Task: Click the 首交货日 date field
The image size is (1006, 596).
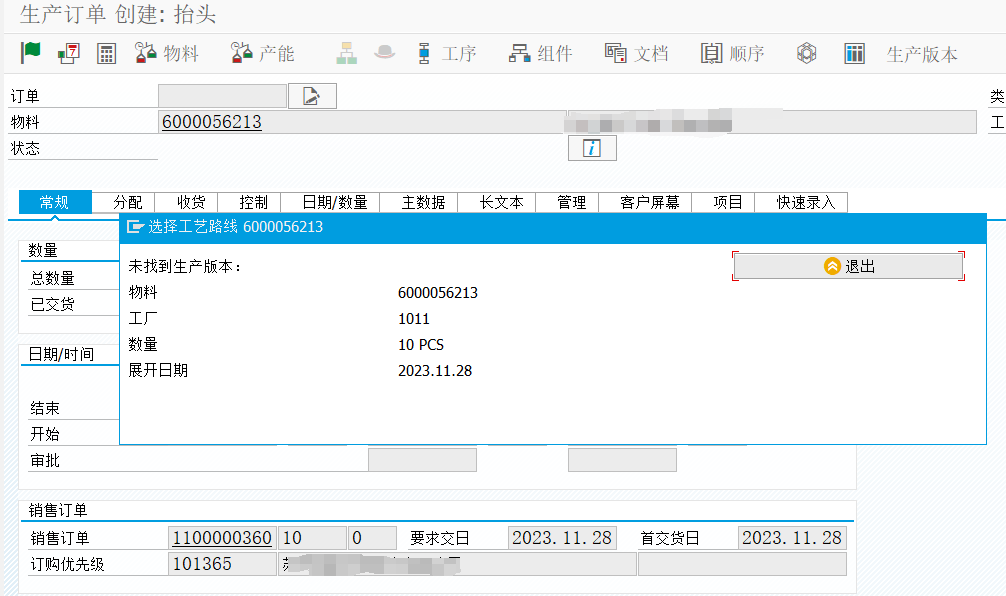Action: point(792,538)
